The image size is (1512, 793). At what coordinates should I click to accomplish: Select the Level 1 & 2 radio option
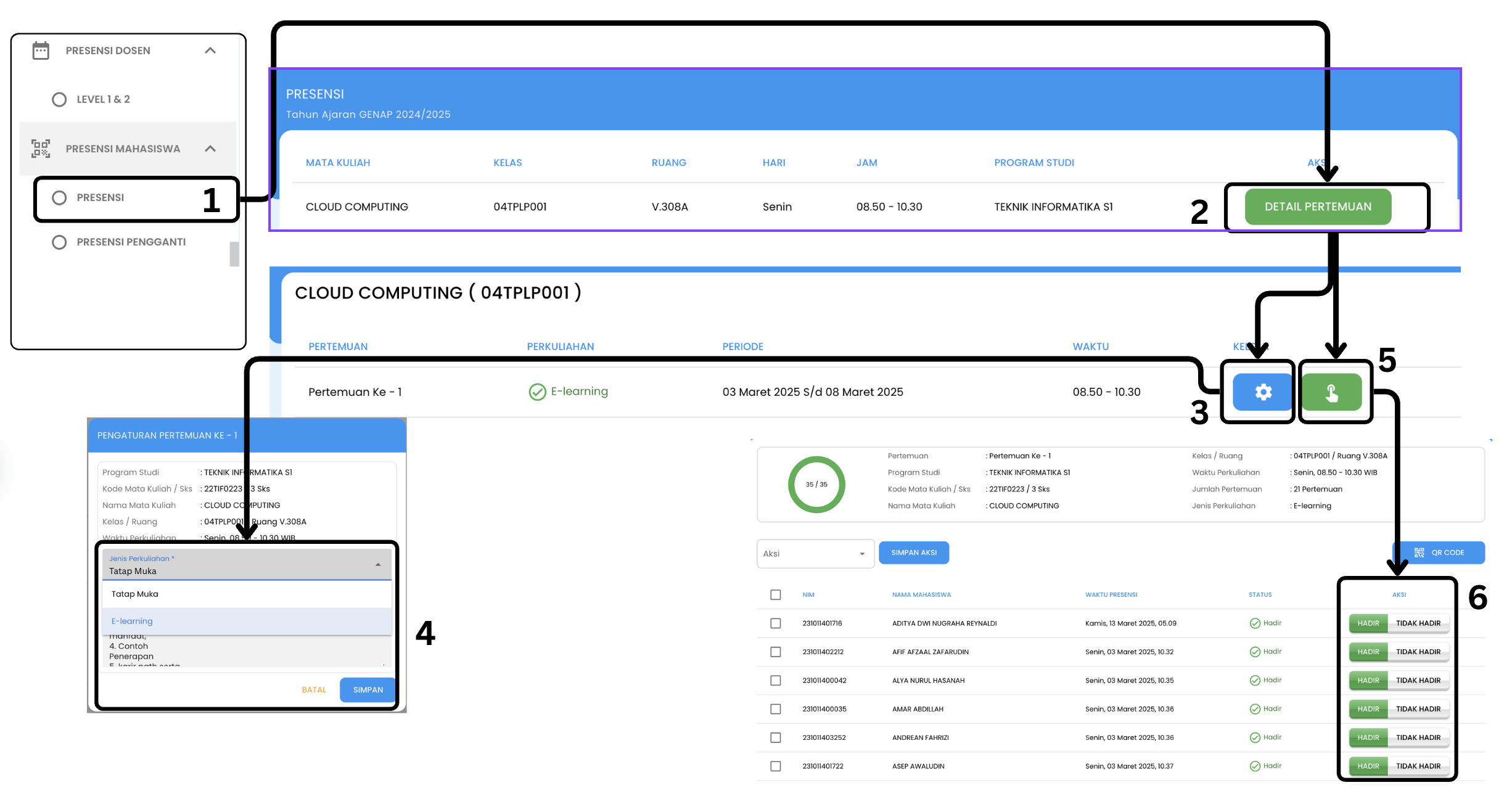(59, 99)
